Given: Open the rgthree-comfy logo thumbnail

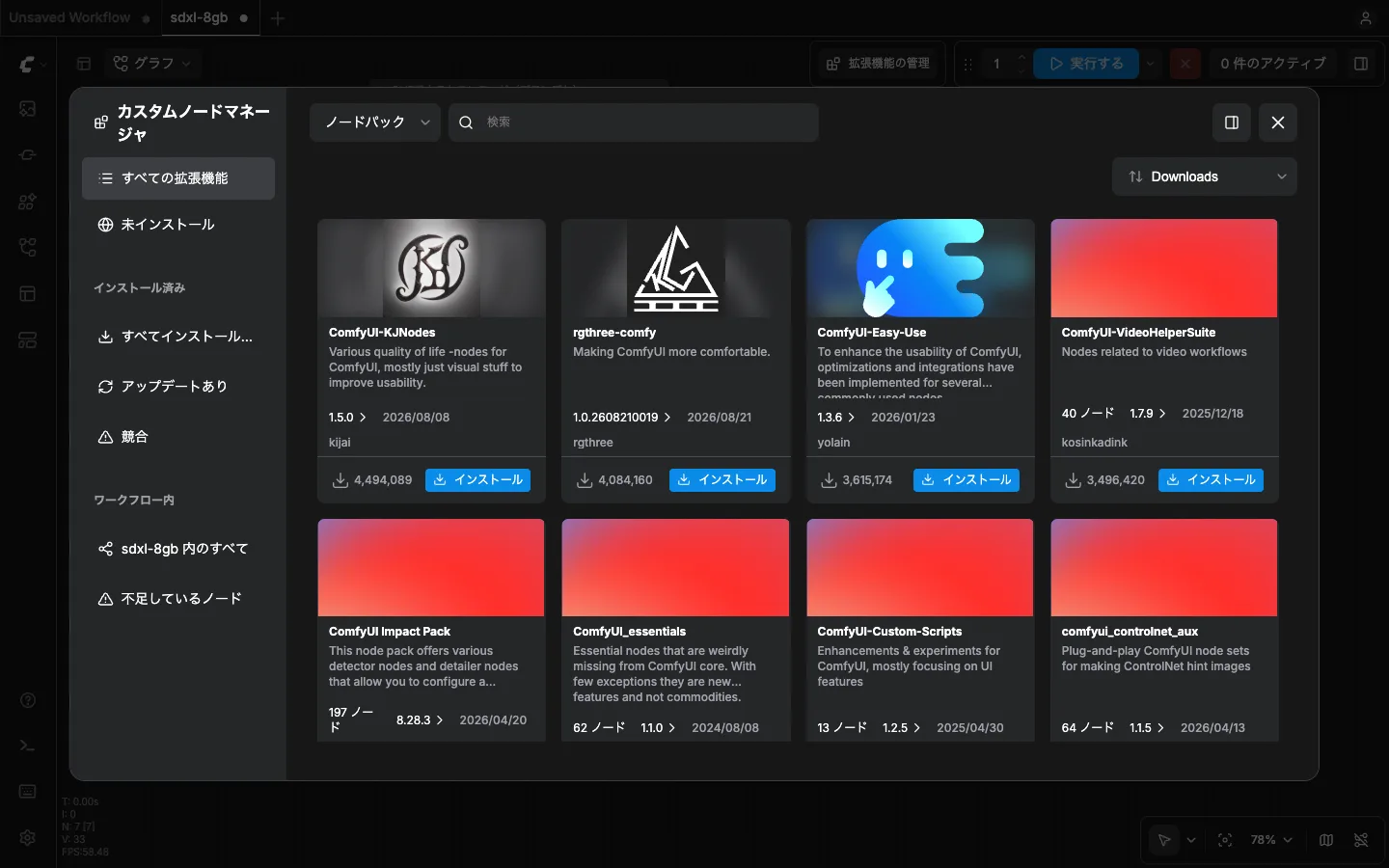Looking at the screenshot, I should click(x=675, y=268).
